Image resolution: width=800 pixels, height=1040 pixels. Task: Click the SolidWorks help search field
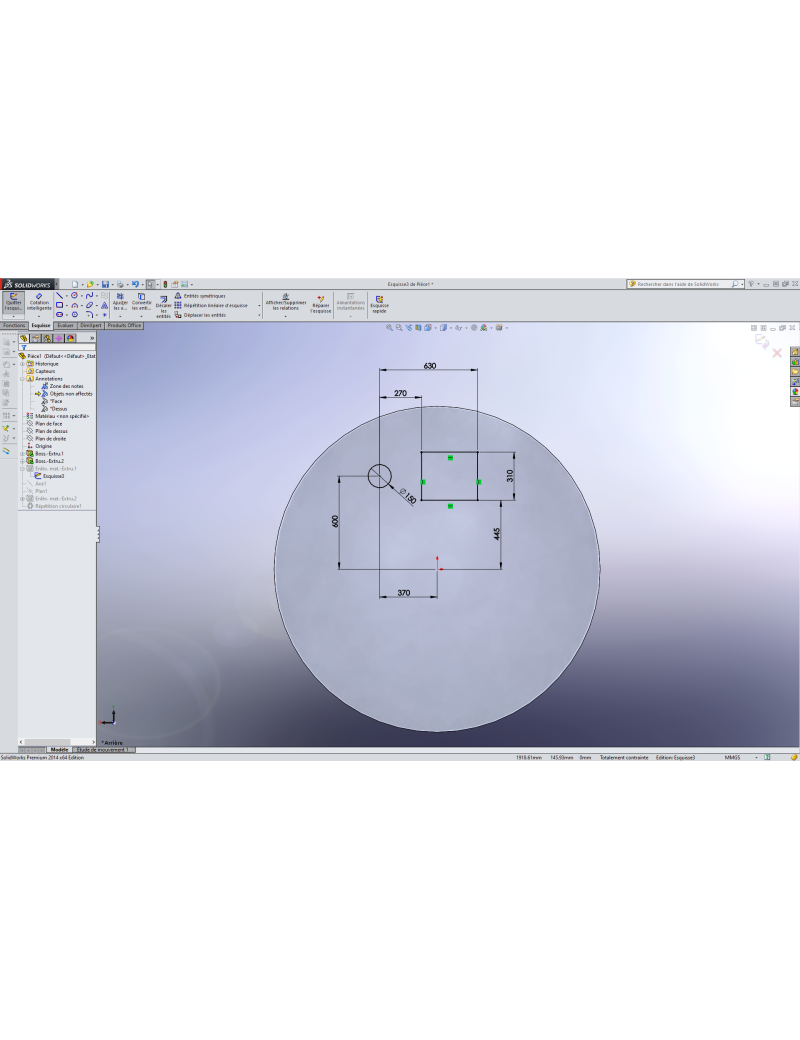pos(682,284)
